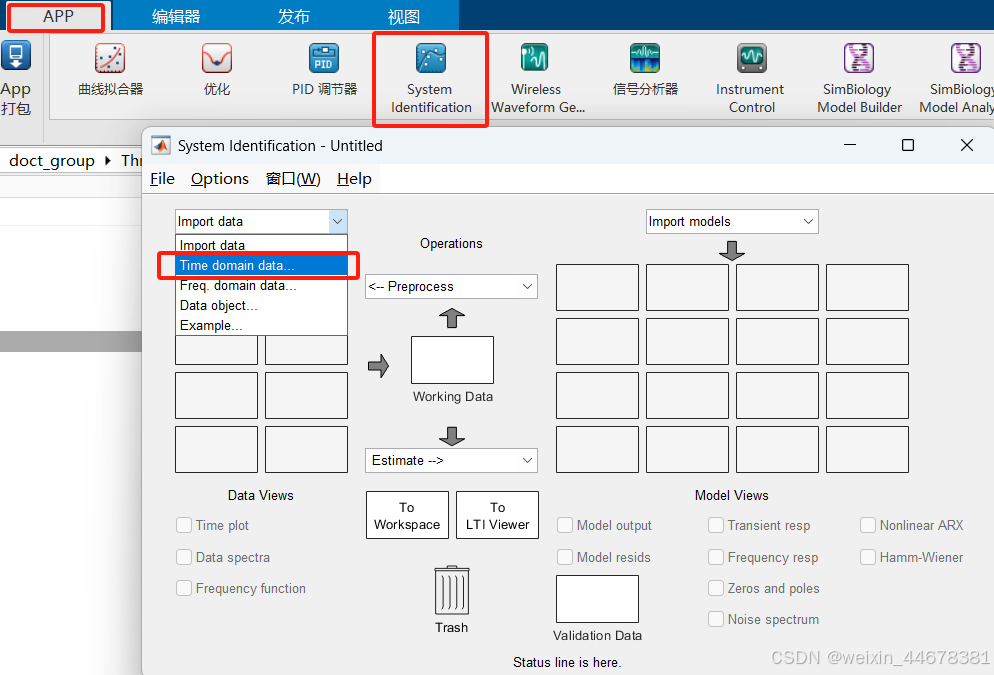Toggle the Zeros and poles checkbox
Image resolution: width=994 pixels, height=675 pixels.
[716, 588]
